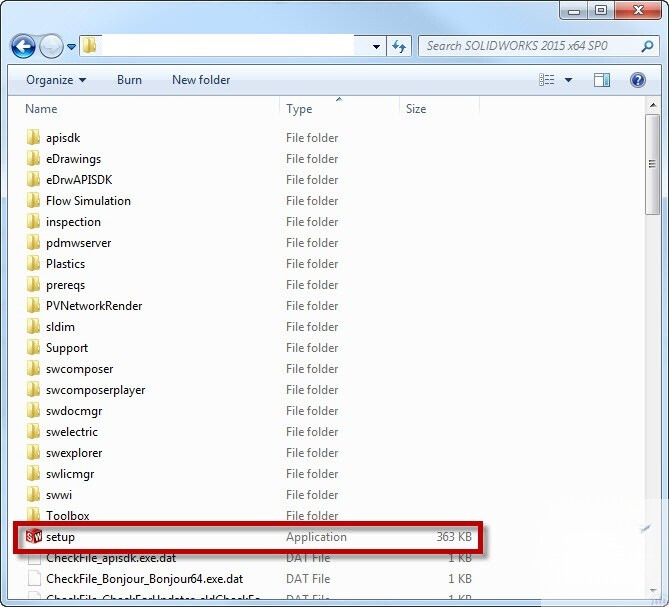
Task: Click File folder type of Plastics row
Action: pyautogui.click(x=312, y=264)
